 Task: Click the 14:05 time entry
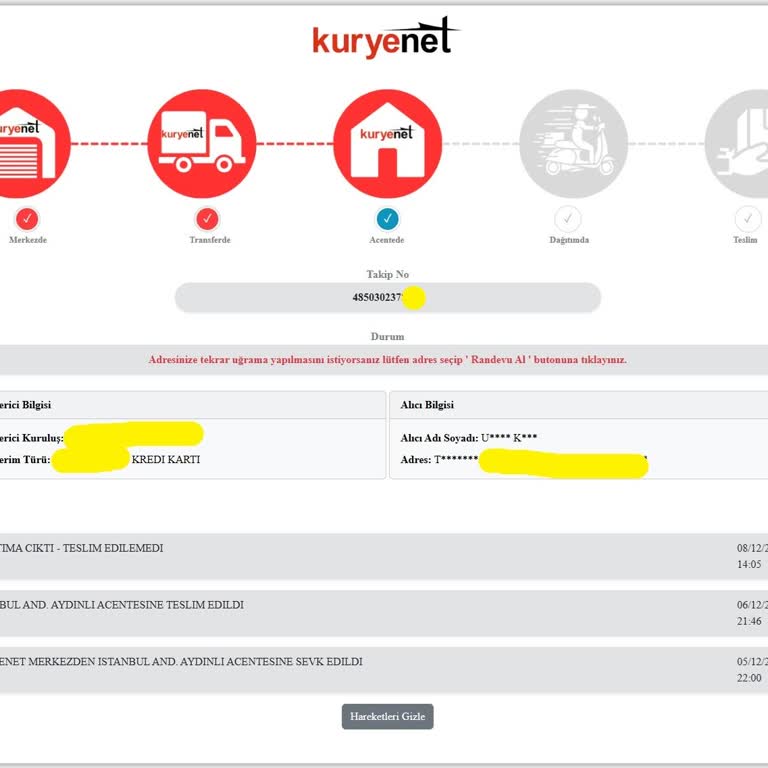(x=749, y=564)
